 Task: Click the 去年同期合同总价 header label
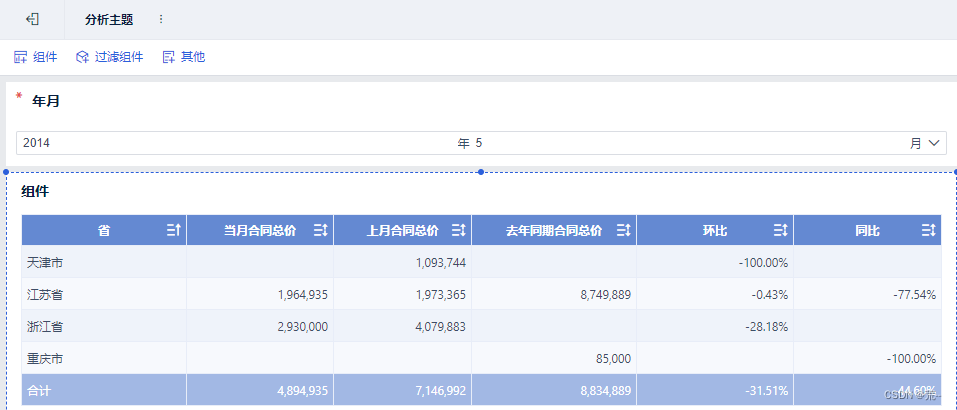554,231
